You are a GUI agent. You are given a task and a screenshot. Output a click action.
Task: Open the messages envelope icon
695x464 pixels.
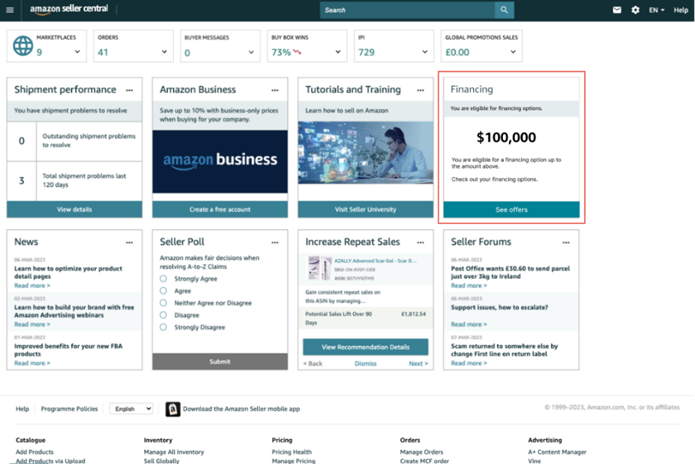617,10
